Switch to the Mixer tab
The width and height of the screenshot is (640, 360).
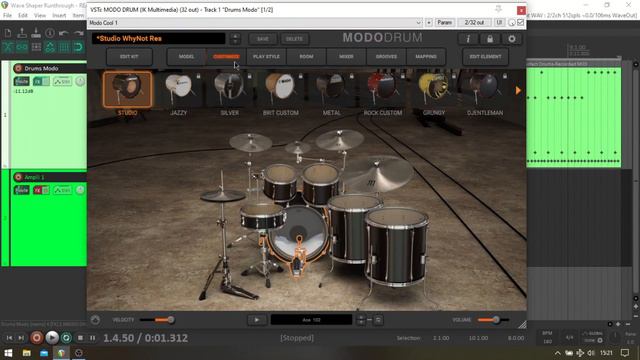tap(346, 57)
